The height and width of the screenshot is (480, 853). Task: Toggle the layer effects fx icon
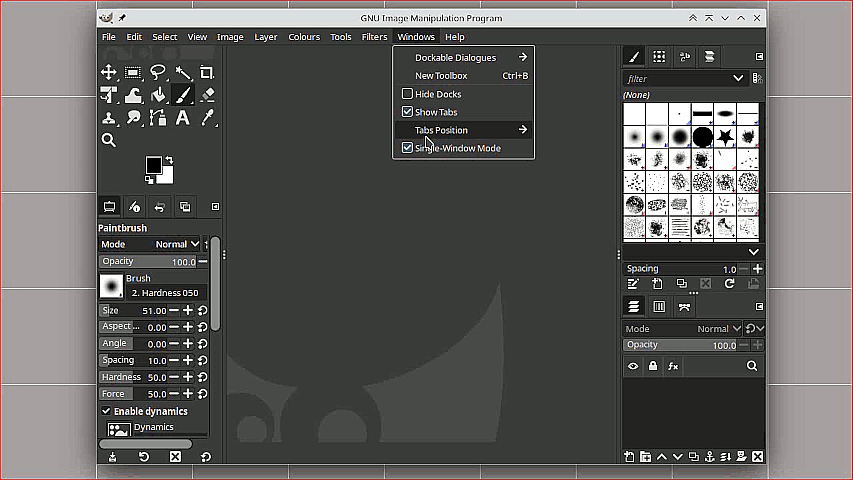pyautogui.click(x=673, y=366)
